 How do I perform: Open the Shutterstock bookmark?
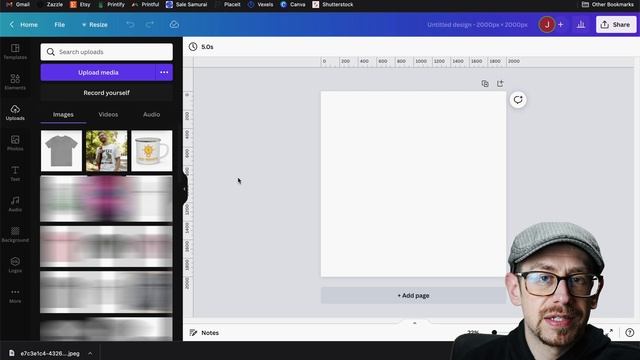pos(333,4)
